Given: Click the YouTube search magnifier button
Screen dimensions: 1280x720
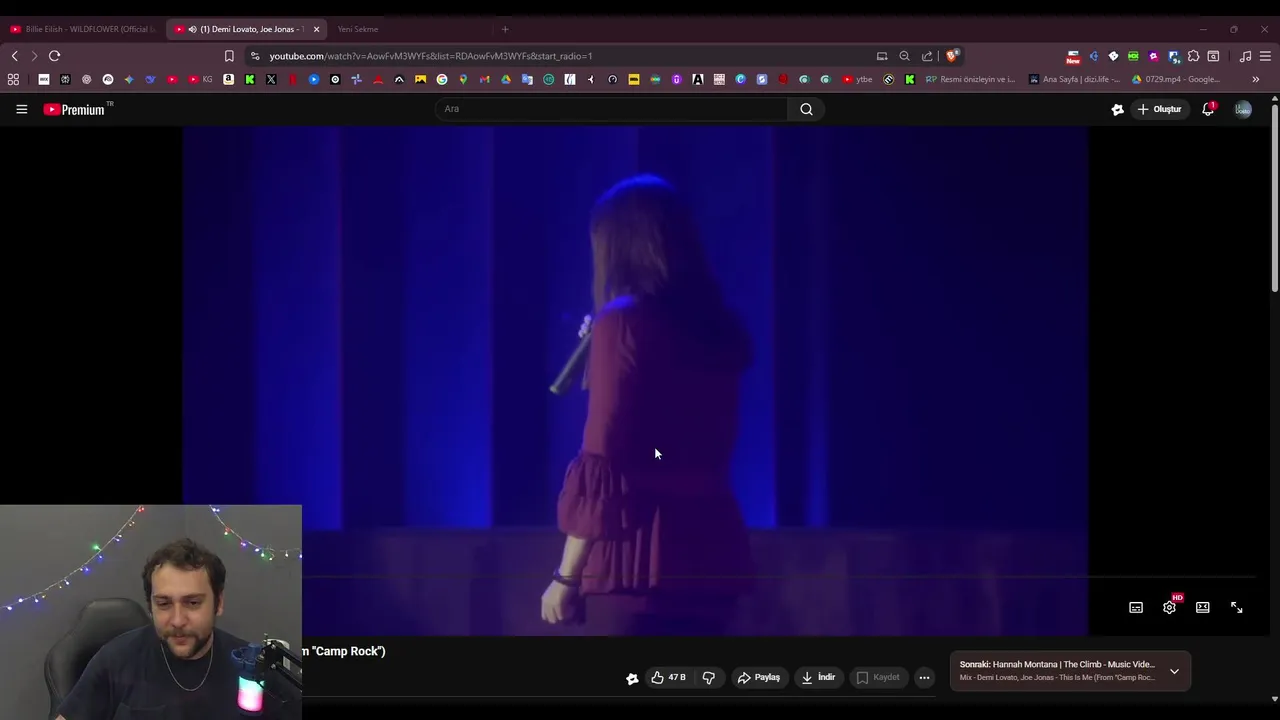Looking at the screenshot, I should point(806,109).
